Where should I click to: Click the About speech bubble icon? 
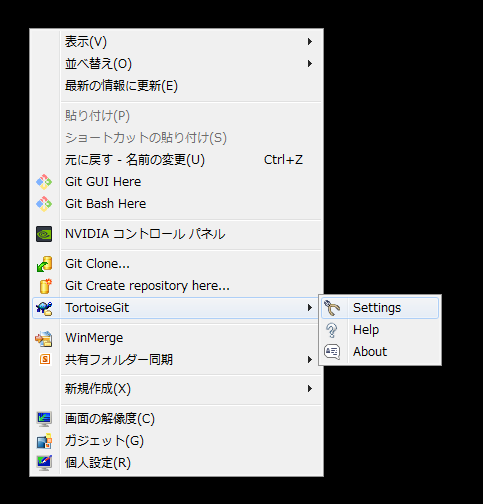332,352
